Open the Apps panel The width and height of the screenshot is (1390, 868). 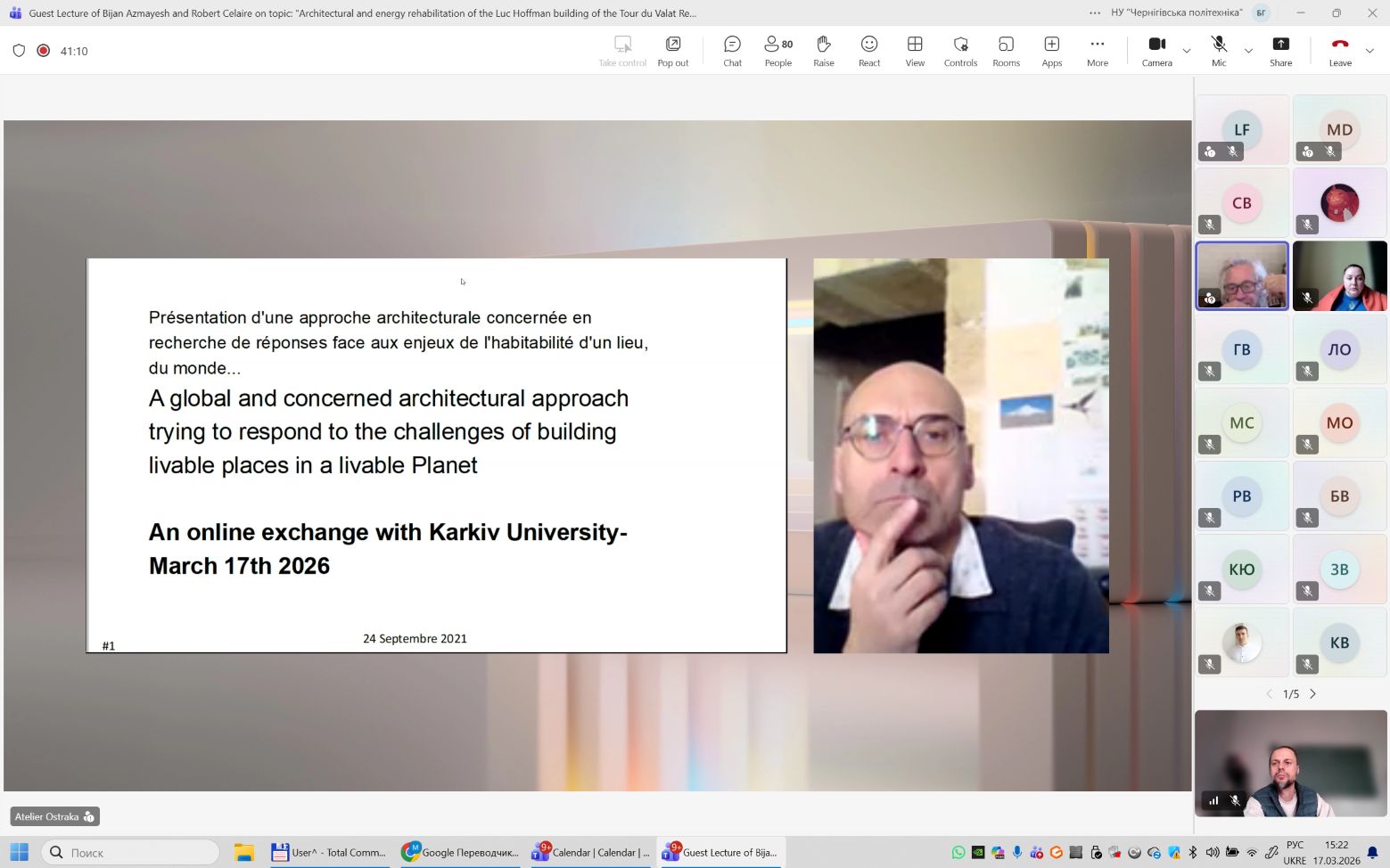1051,51
